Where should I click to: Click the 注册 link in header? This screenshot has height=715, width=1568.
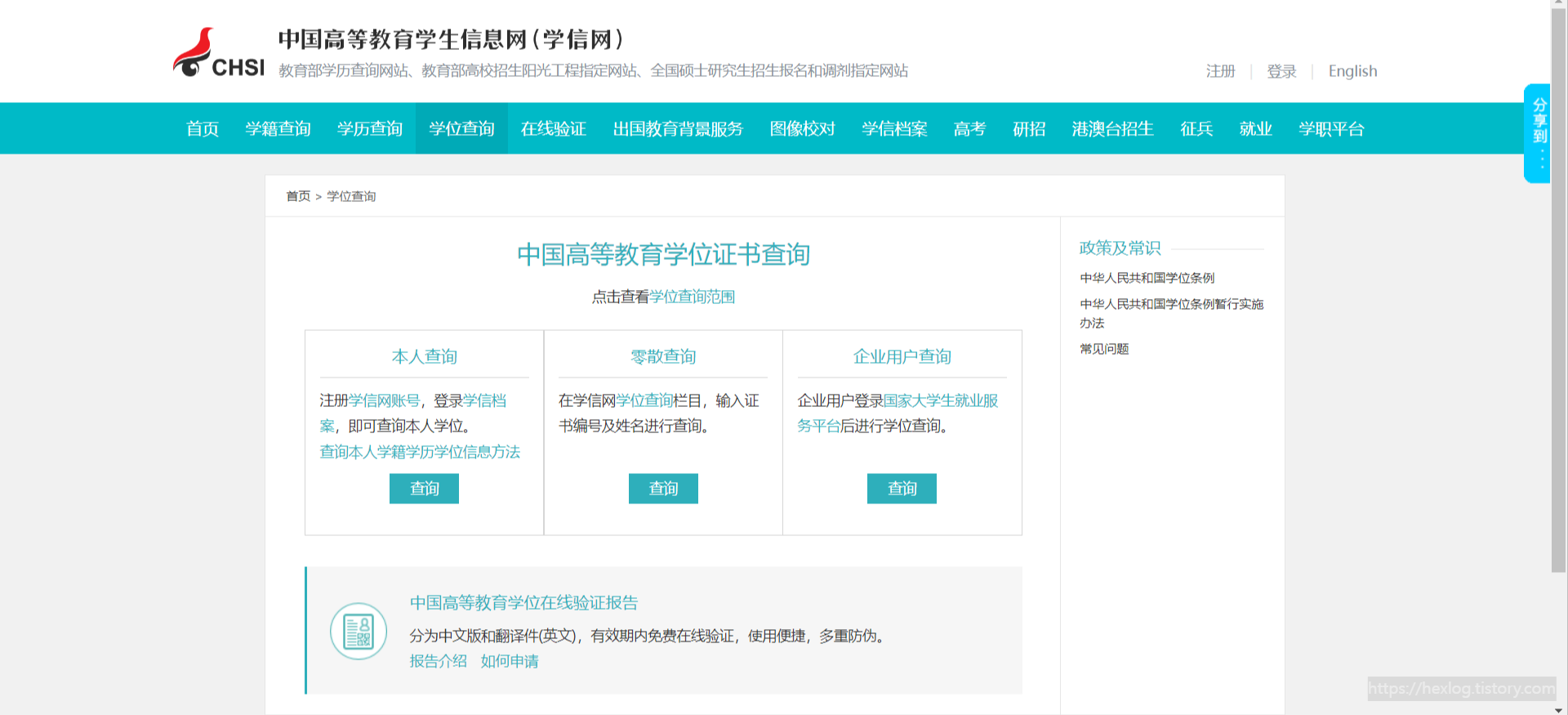[x=1220, y=71]
